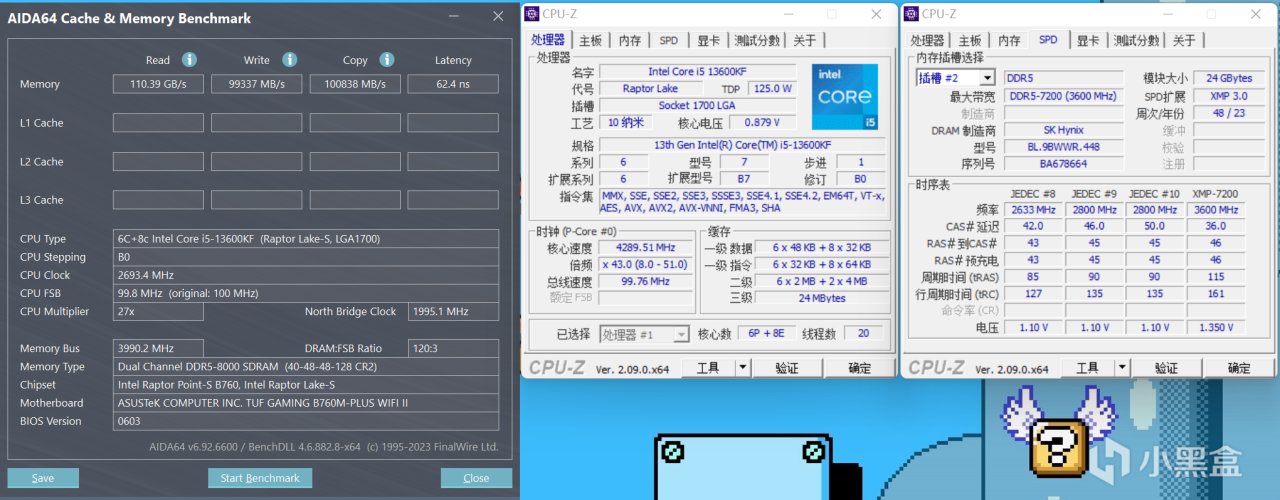Screen dimensions: 1280x500
Task: Click the 型号 value BL.9BWWR.448
Action: click(1062, 147)
